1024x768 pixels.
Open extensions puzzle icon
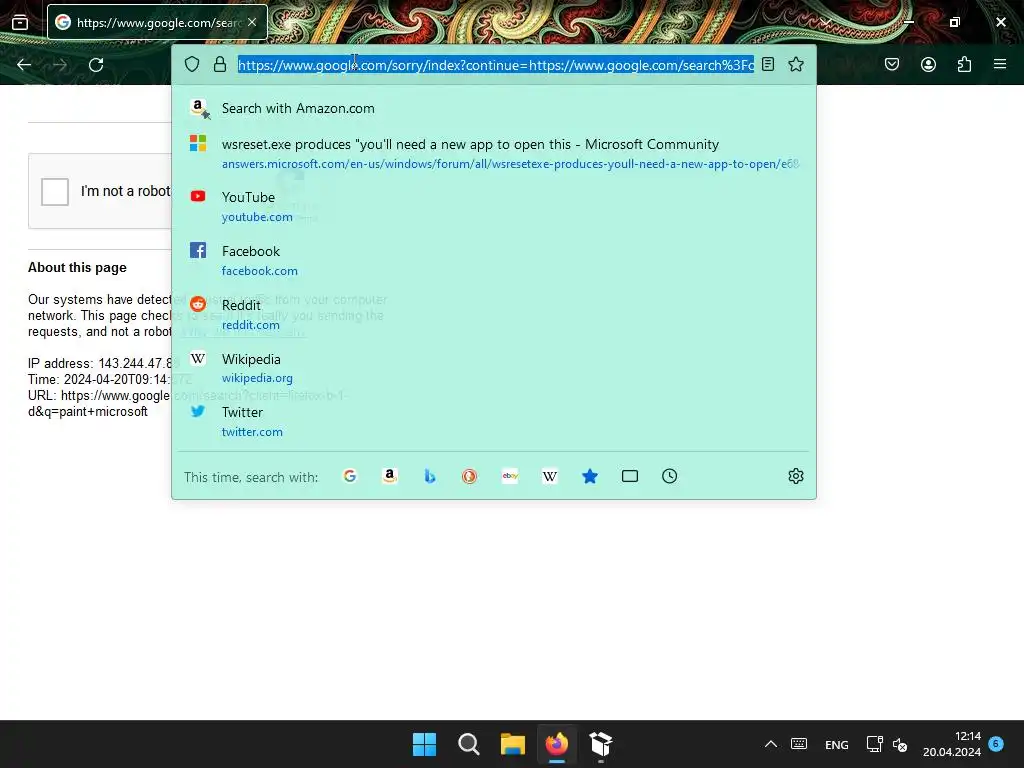click(x=964, y=64)
